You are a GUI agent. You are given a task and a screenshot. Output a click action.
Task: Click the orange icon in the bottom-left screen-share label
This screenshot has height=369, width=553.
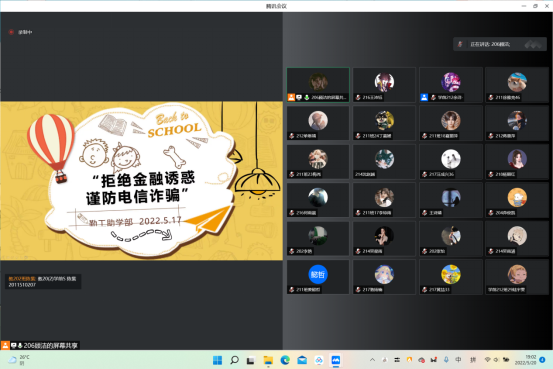(5, 345)
